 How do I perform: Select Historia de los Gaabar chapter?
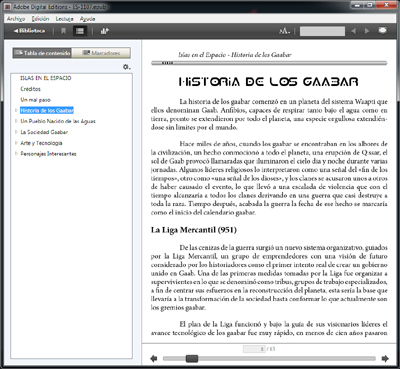tap(47, 110)
